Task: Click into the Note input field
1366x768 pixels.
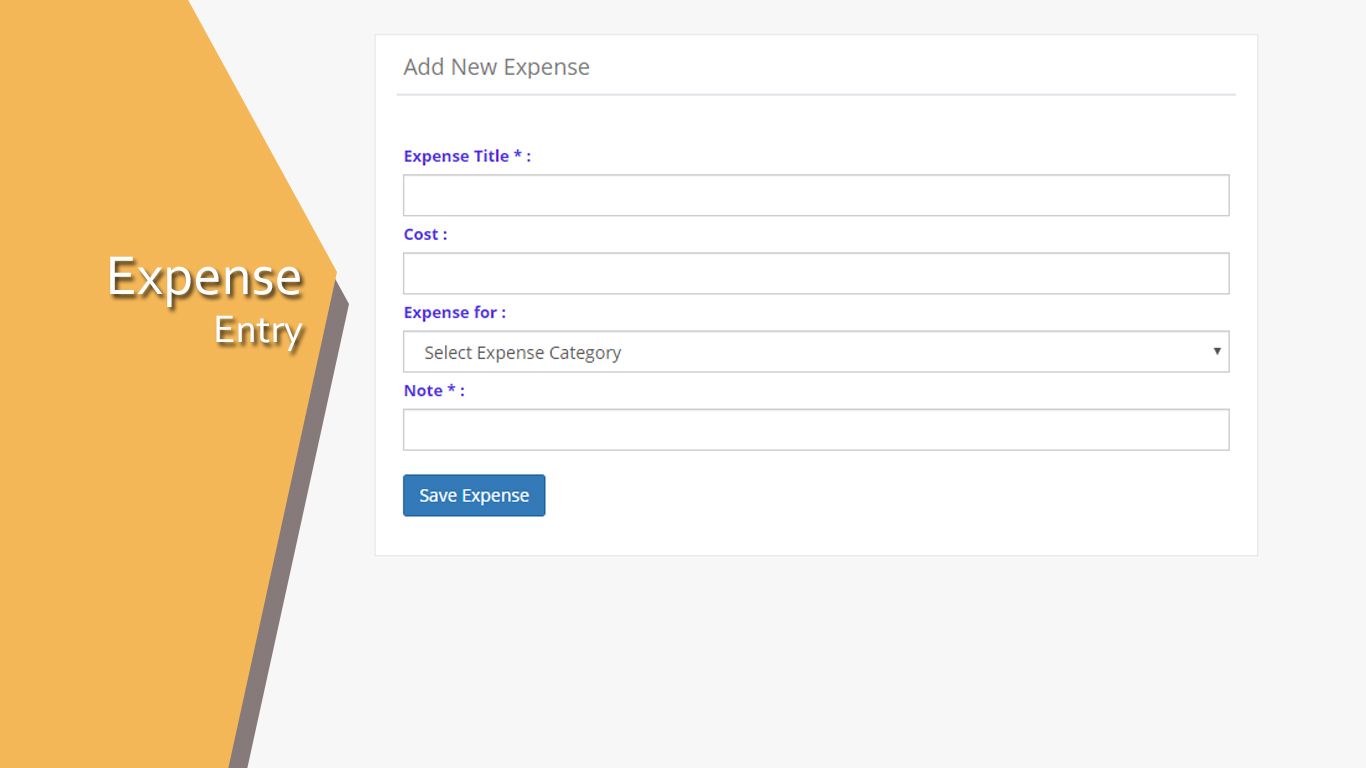Action: click(815, 430)
